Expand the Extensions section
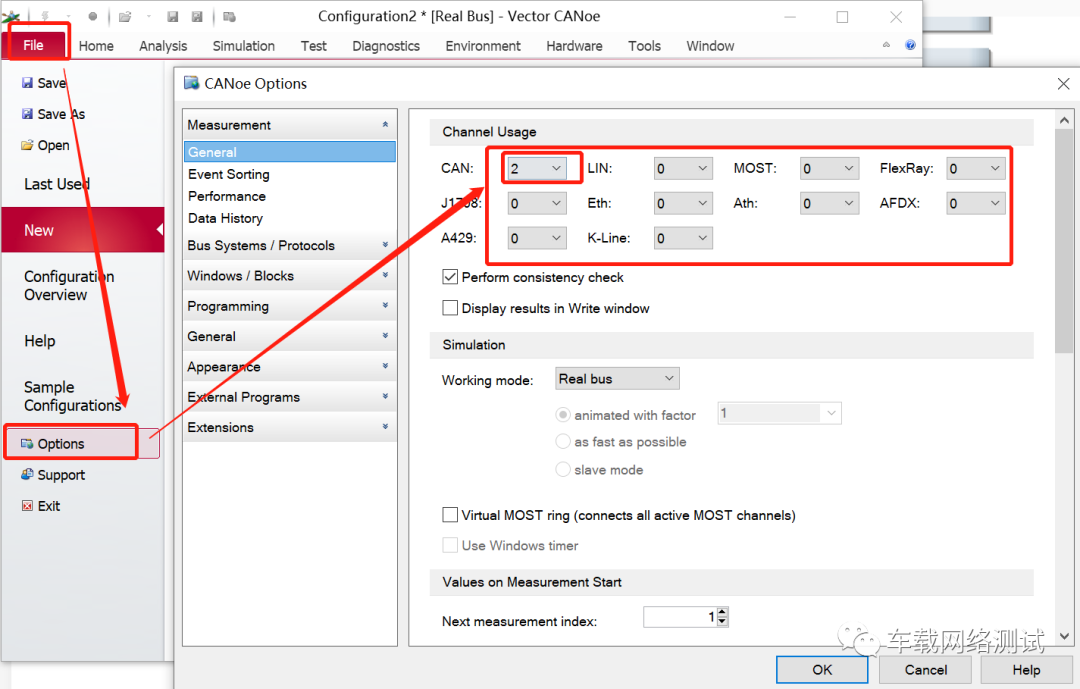The image size is (1080, 689). click(290, 427)
